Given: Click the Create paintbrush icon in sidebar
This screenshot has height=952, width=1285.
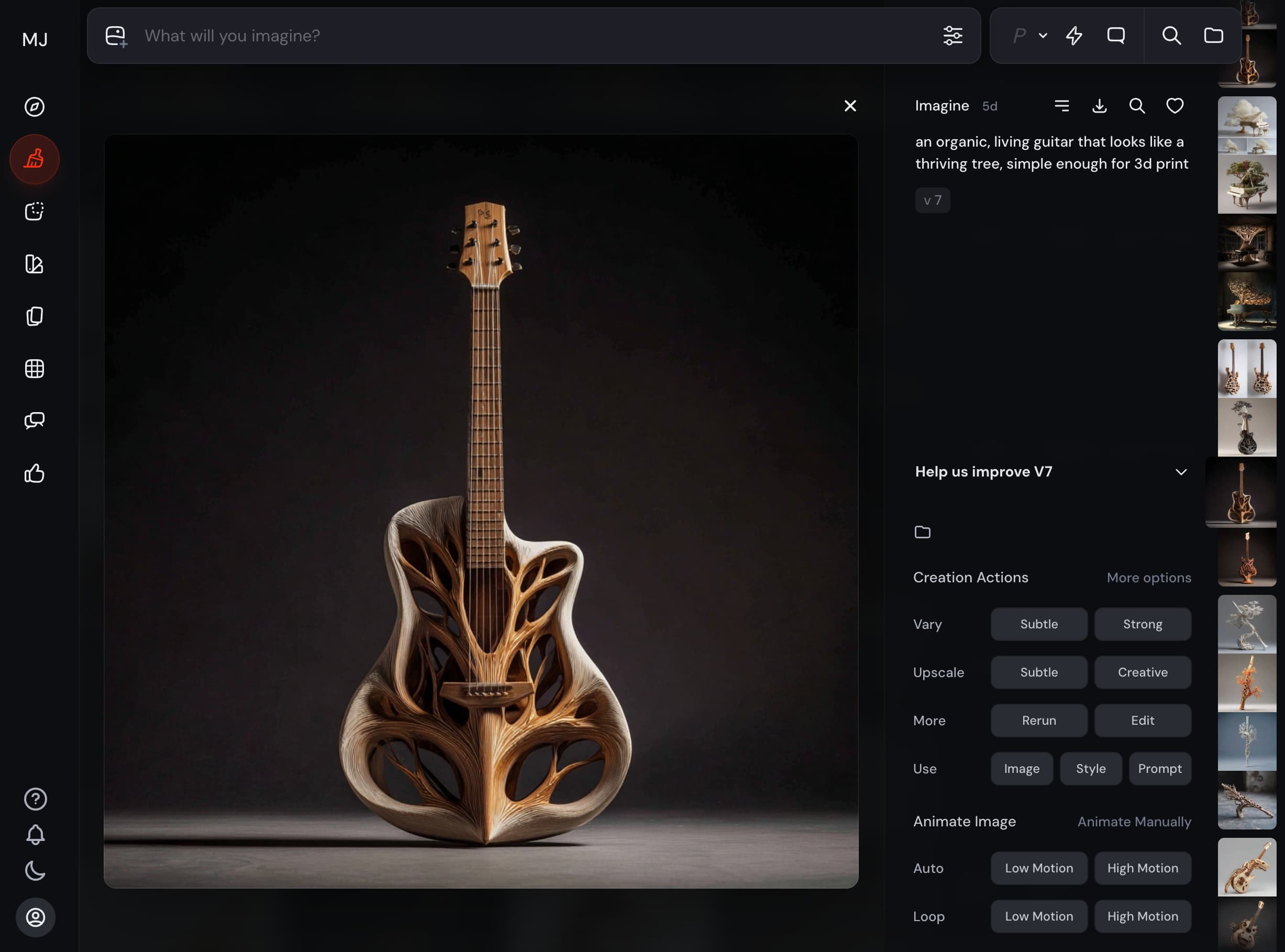Looking at the screenshot, I should (35, 159).
